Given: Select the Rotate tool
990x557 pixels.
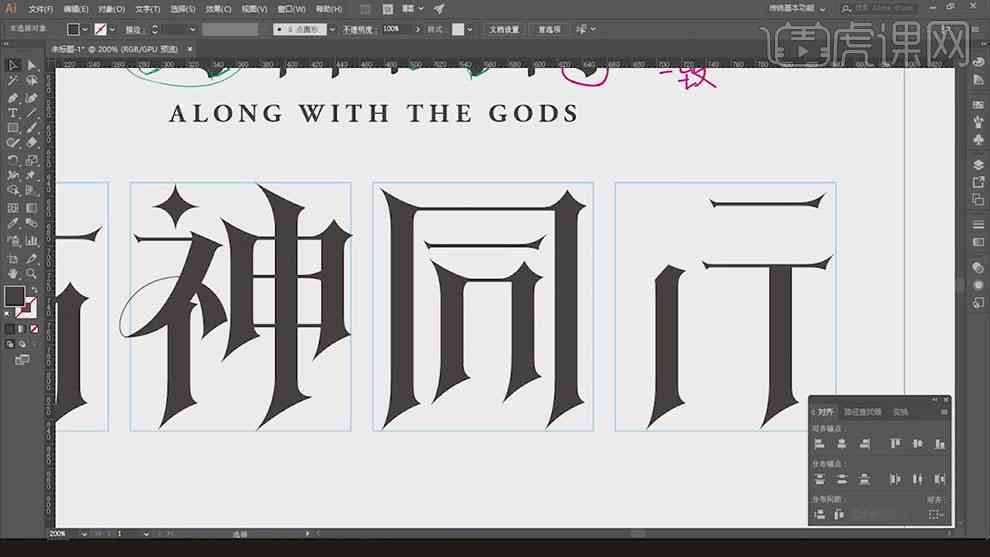Looking at the screenshot, I should [x=13, y=160].
